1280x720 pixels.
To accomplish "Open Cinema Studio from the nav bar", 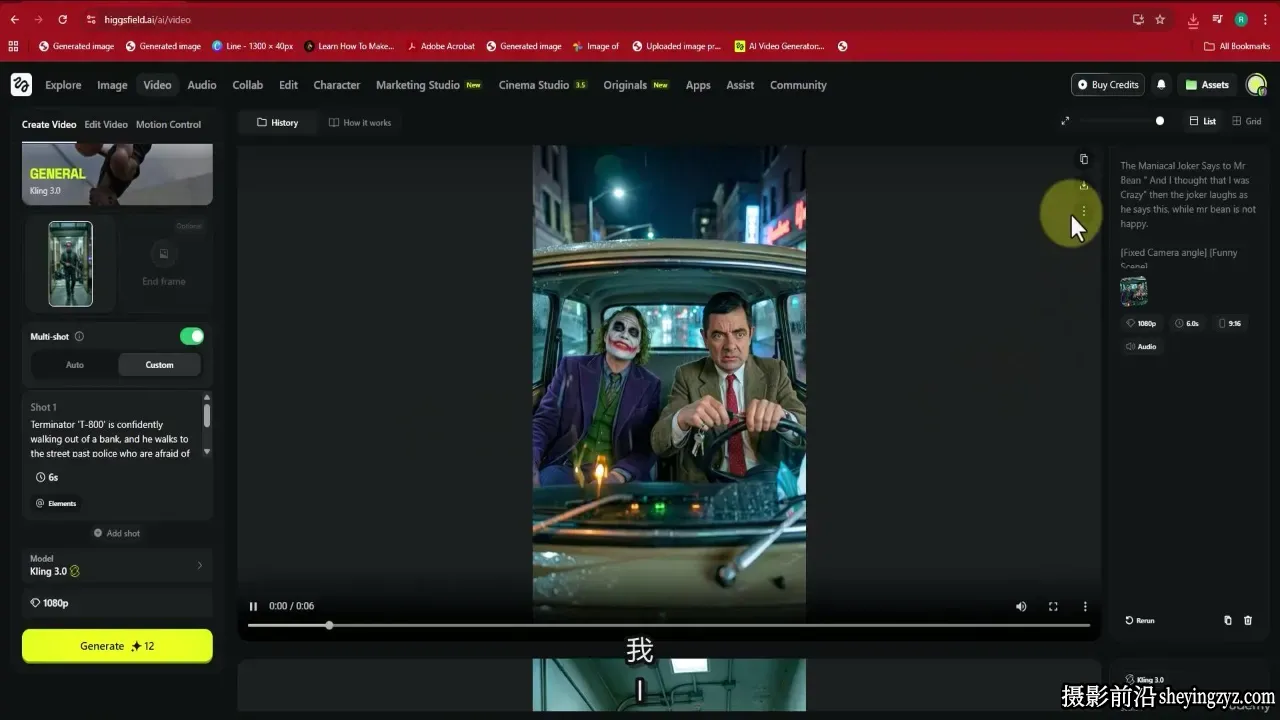I will [543, 85].
